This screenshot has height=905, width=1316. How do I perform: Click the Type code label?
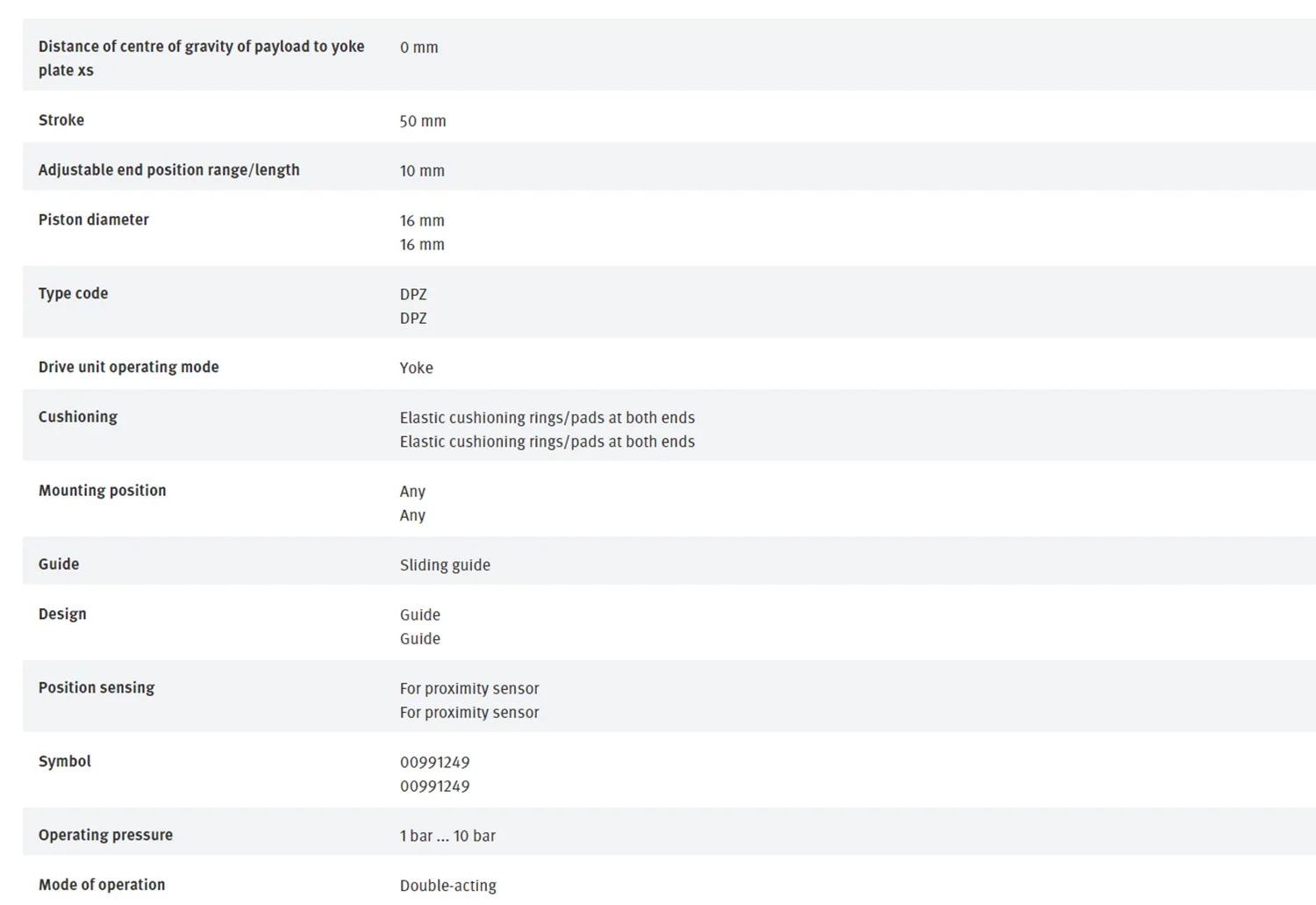coord(73,293)
